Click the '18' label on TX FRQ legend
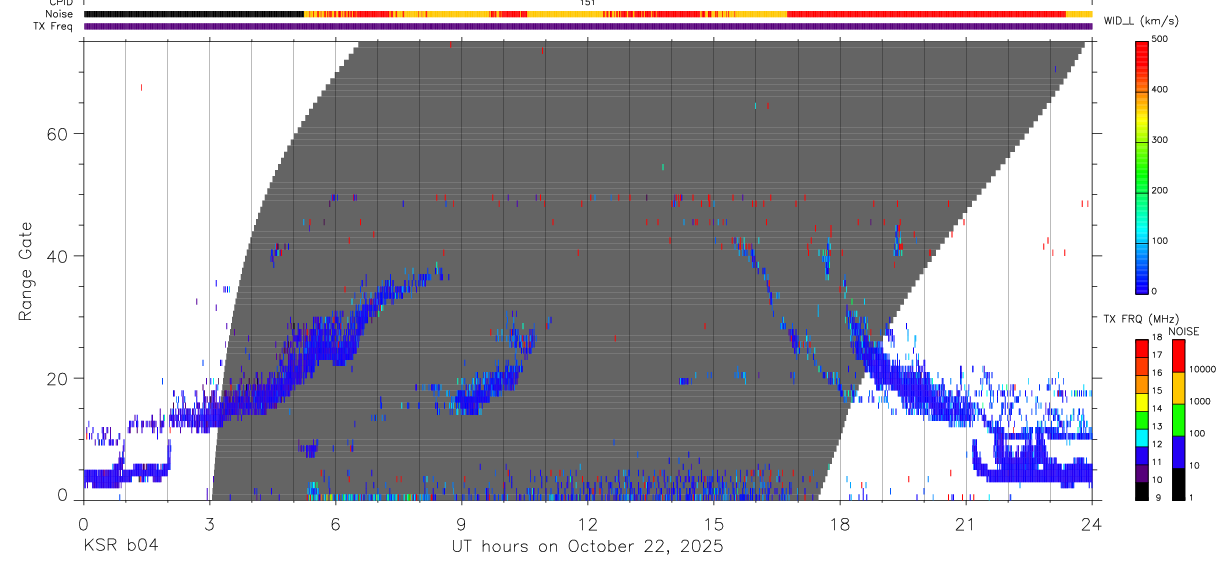This screenshot has width=1228, height=567. (x=1156, y=338)
